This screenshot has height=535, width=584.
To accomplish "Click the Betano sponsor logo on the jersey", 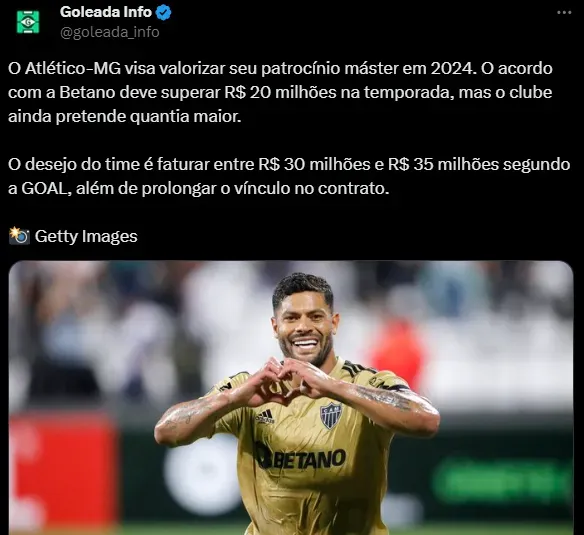I will [x=301, y=458].
